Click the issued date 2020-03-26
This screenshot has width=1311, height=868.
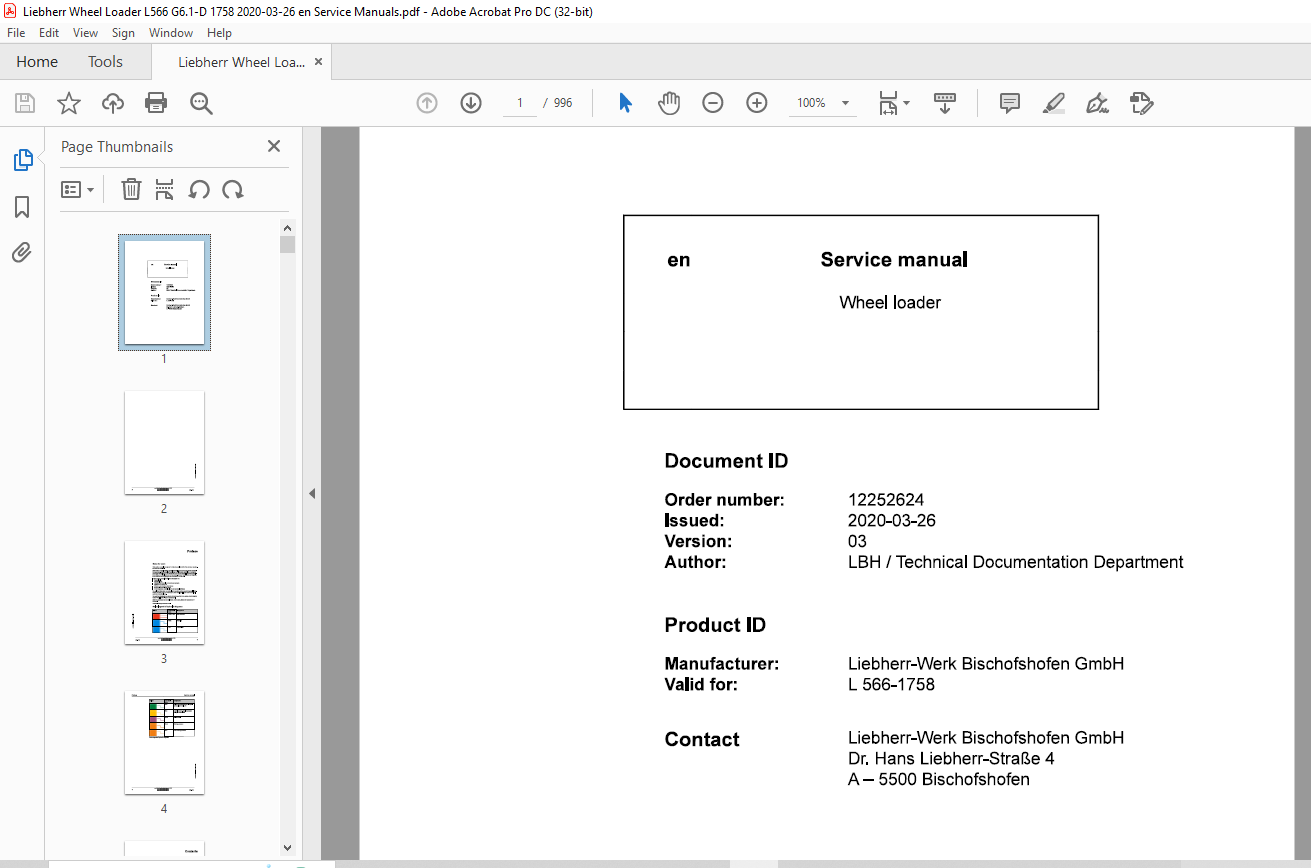[891, 521]
